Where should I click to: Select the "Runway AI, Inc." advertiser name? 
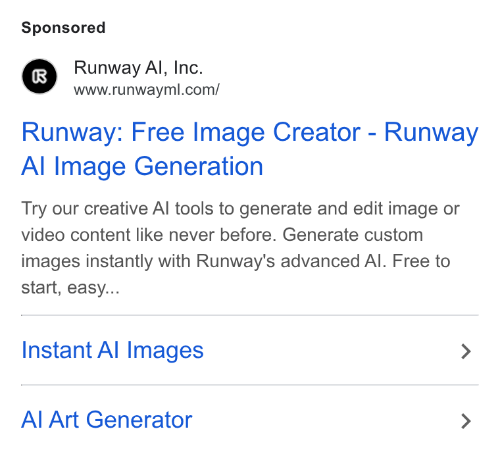138,68
